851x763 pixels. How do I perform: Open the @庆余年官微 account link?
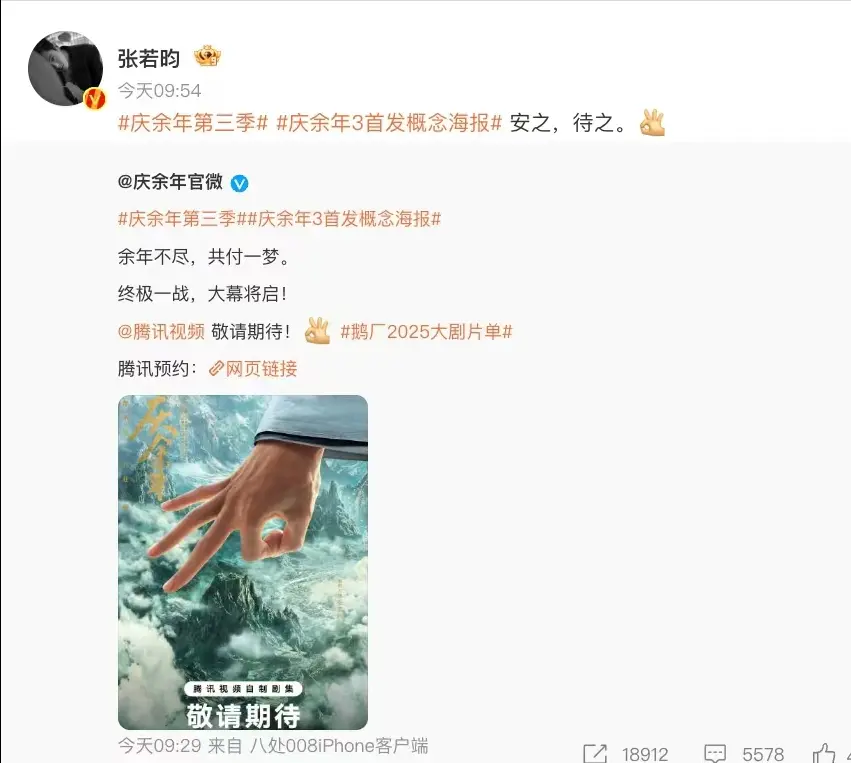coord(170,182)
